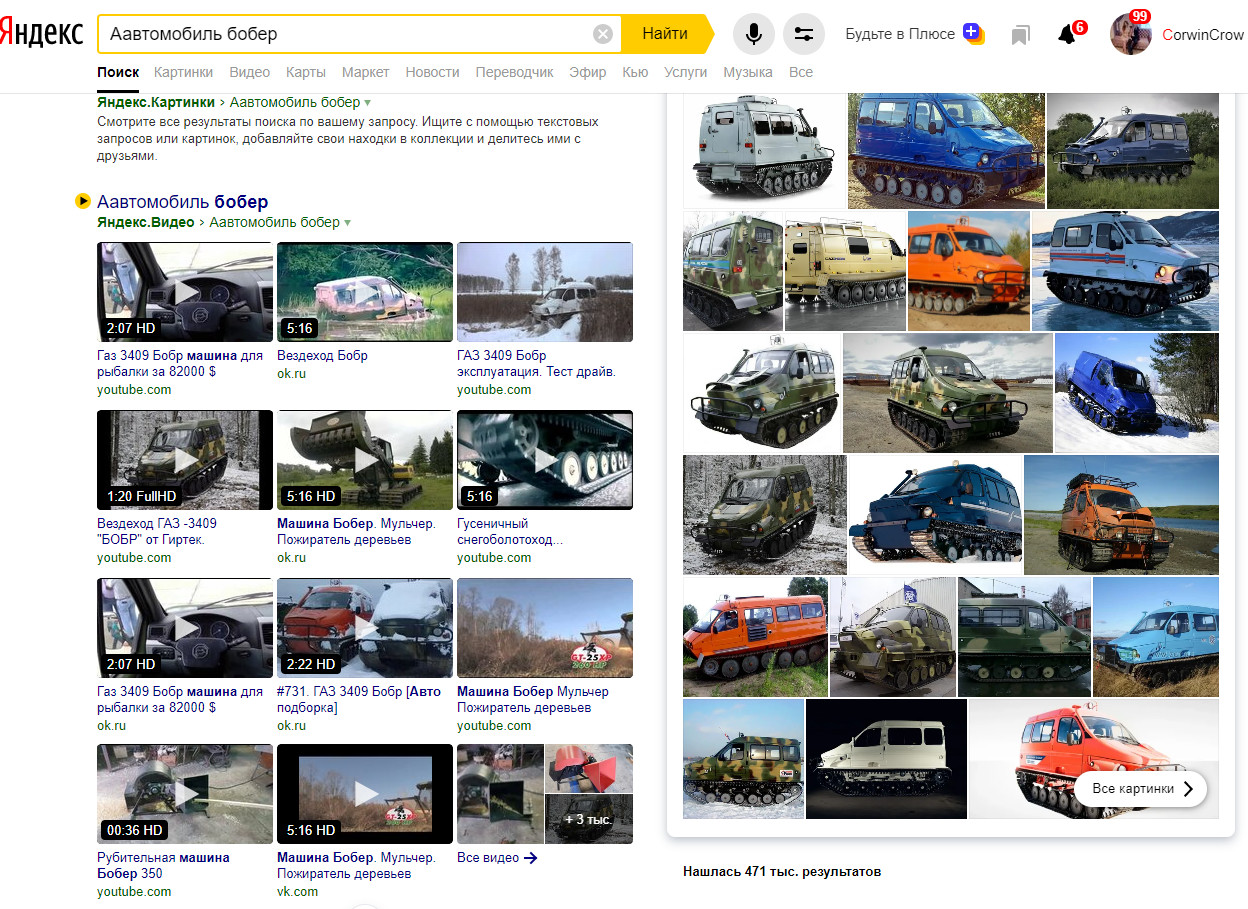
Task: Click the Нашлась 471 тыс. результатов text
Action: pos(782,872)
